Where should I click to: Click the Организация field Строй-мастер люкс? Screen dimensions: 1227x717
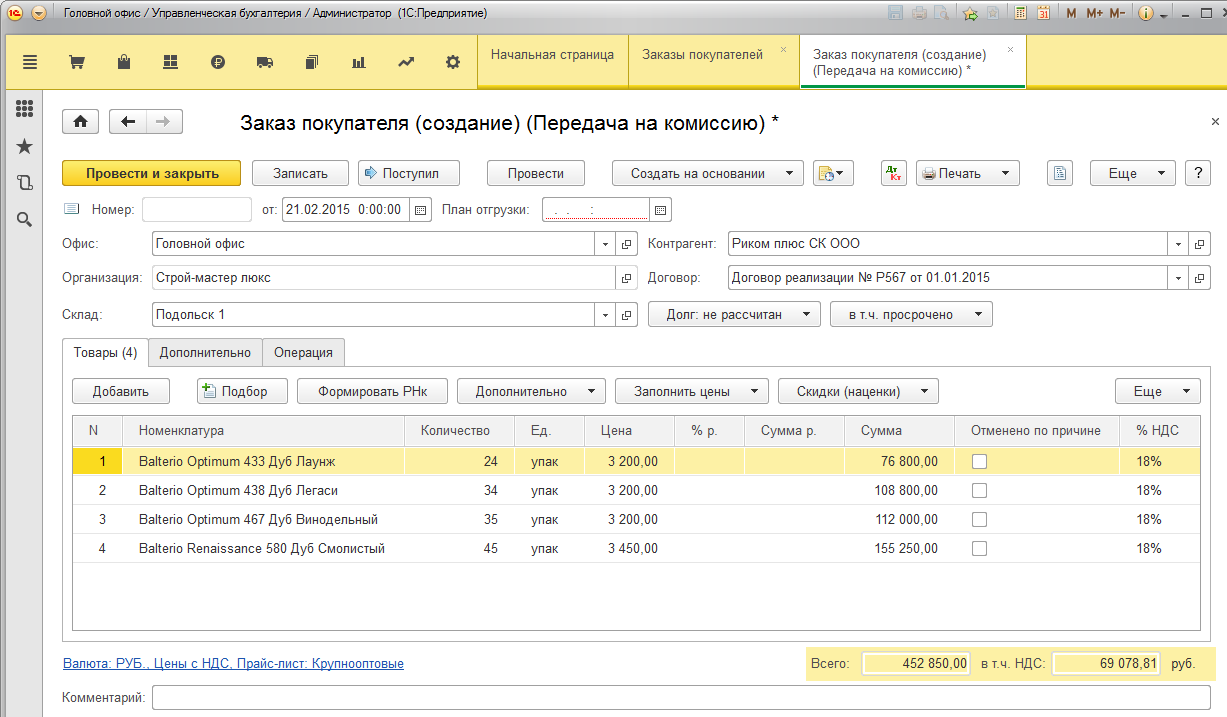[385, 278]
